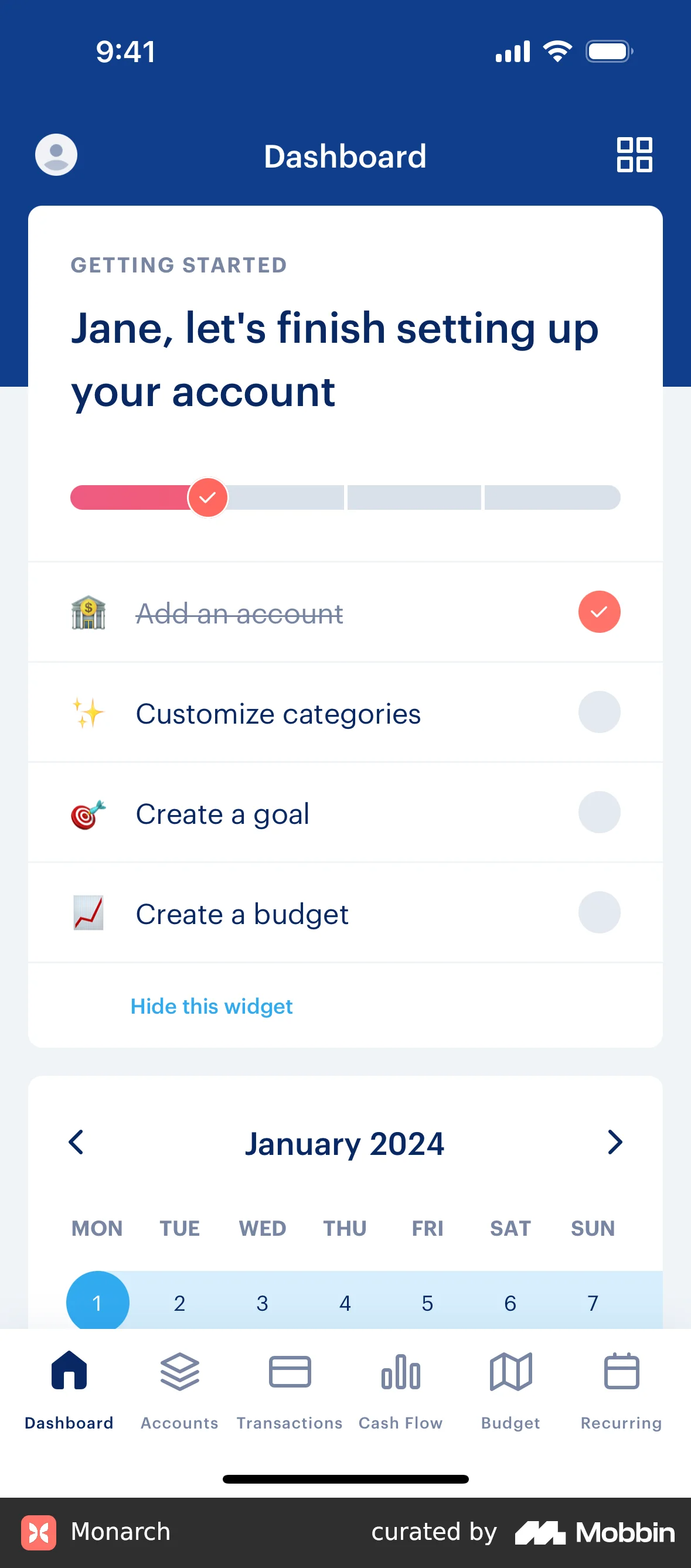The width and height of the screenshot is (691, 1568).
Task: Tap the bank building icon
Action: (x=88, y=612)
